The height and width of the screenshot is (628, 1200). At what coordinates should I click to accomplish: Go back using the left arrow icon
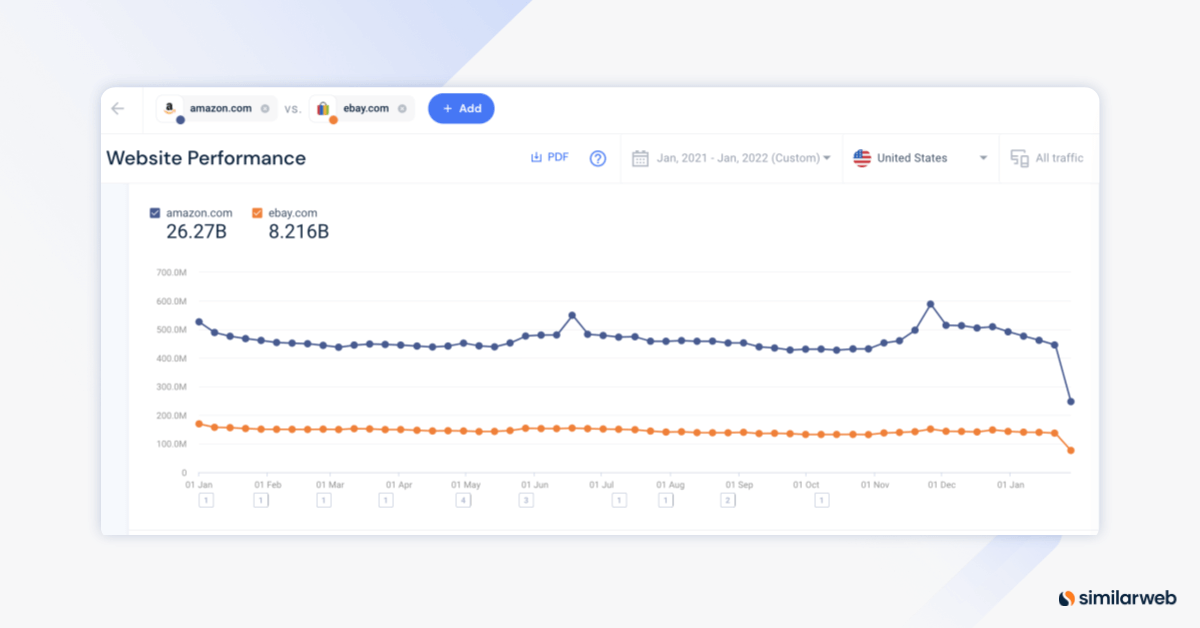tap(118, 109)
